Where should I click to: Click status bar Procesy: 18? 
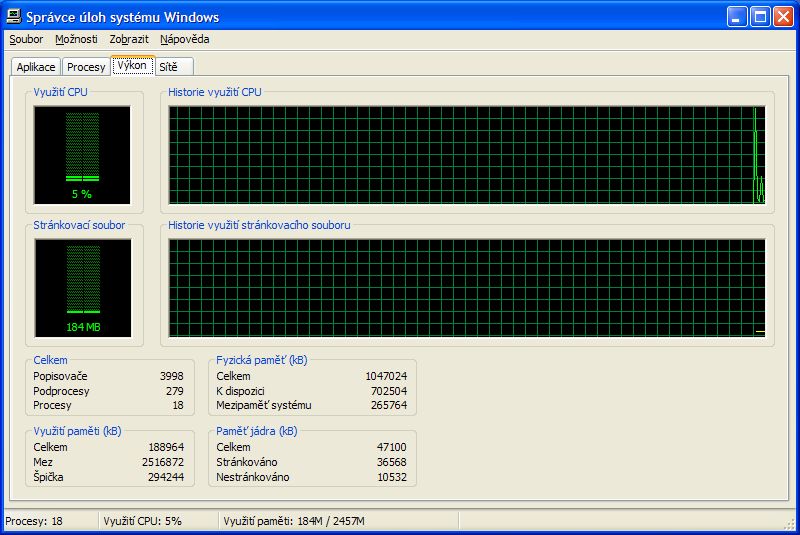[x=34, y=521]
